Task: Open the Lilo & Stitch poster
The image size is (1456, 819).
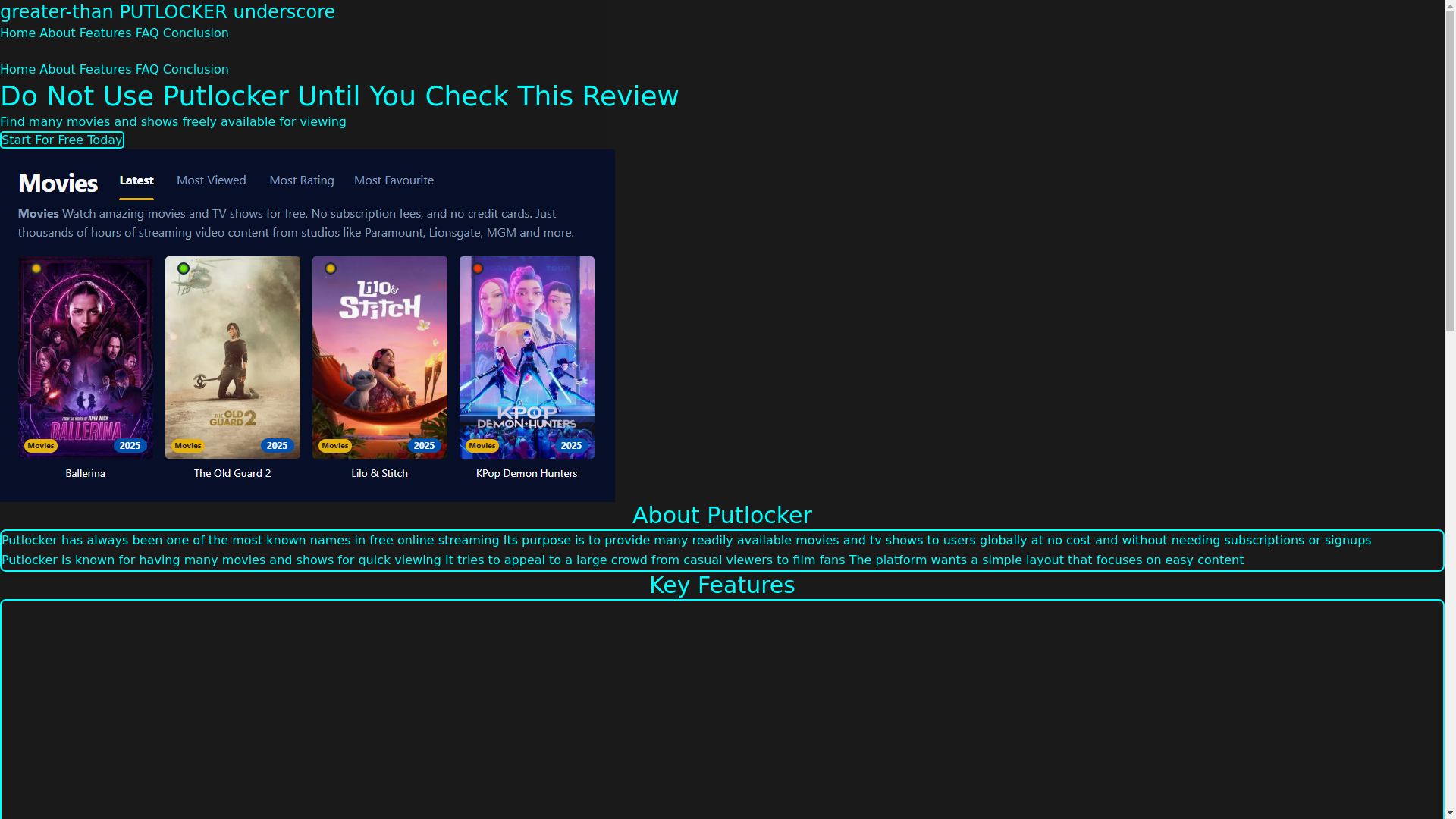Action: 380,357
